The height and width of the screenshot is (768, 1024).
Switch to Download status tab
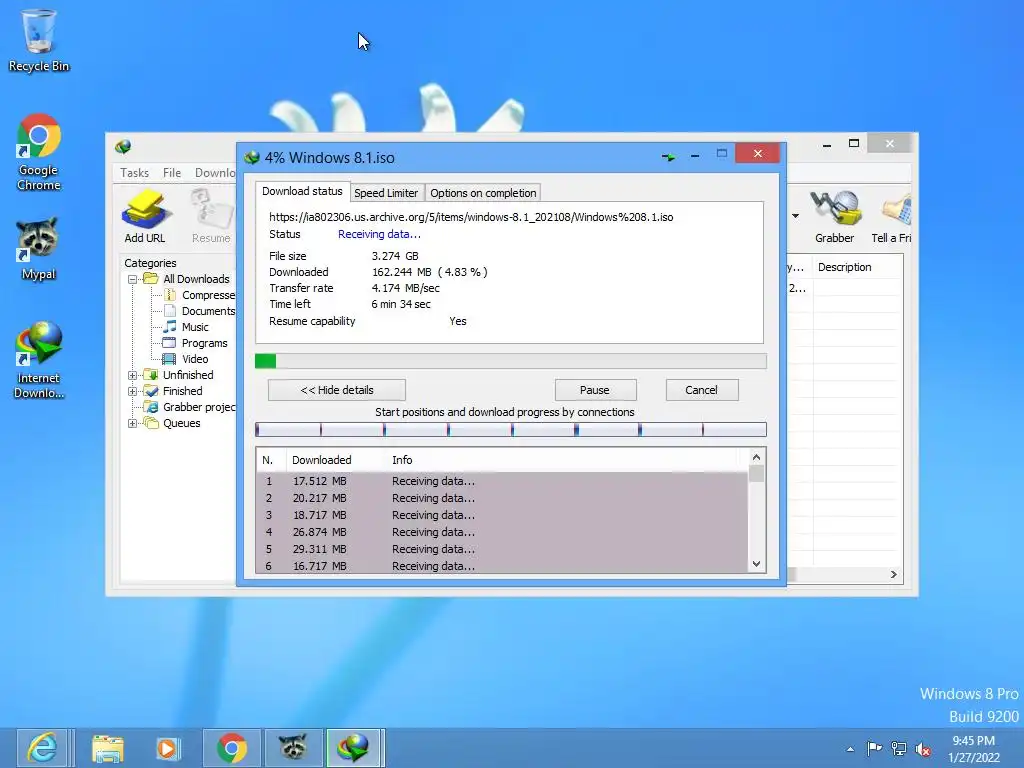click(x=302, y=191)
